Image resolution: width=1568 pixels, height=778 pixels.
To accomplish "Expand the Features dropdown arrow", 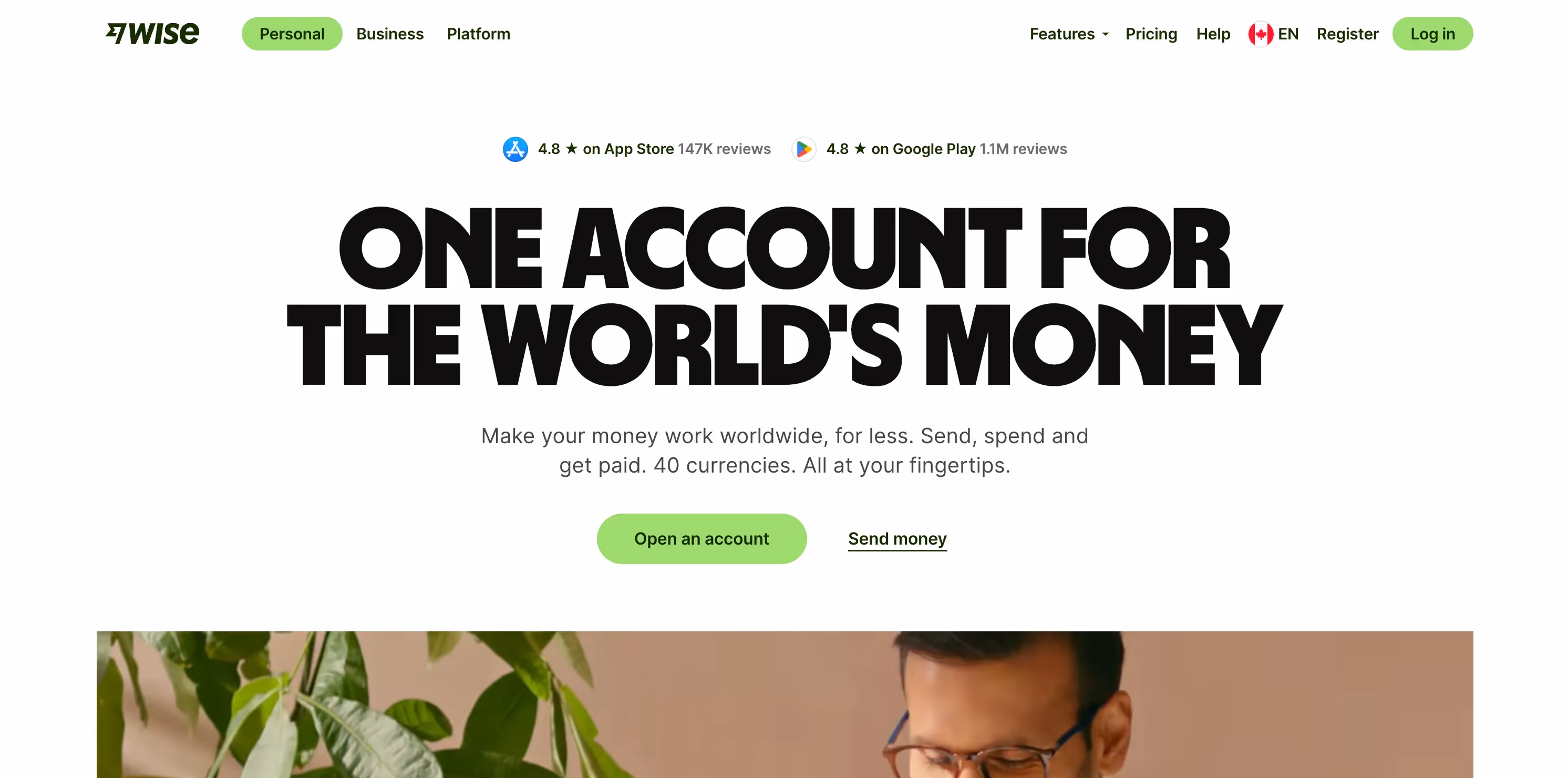I will pos(1106,35).
